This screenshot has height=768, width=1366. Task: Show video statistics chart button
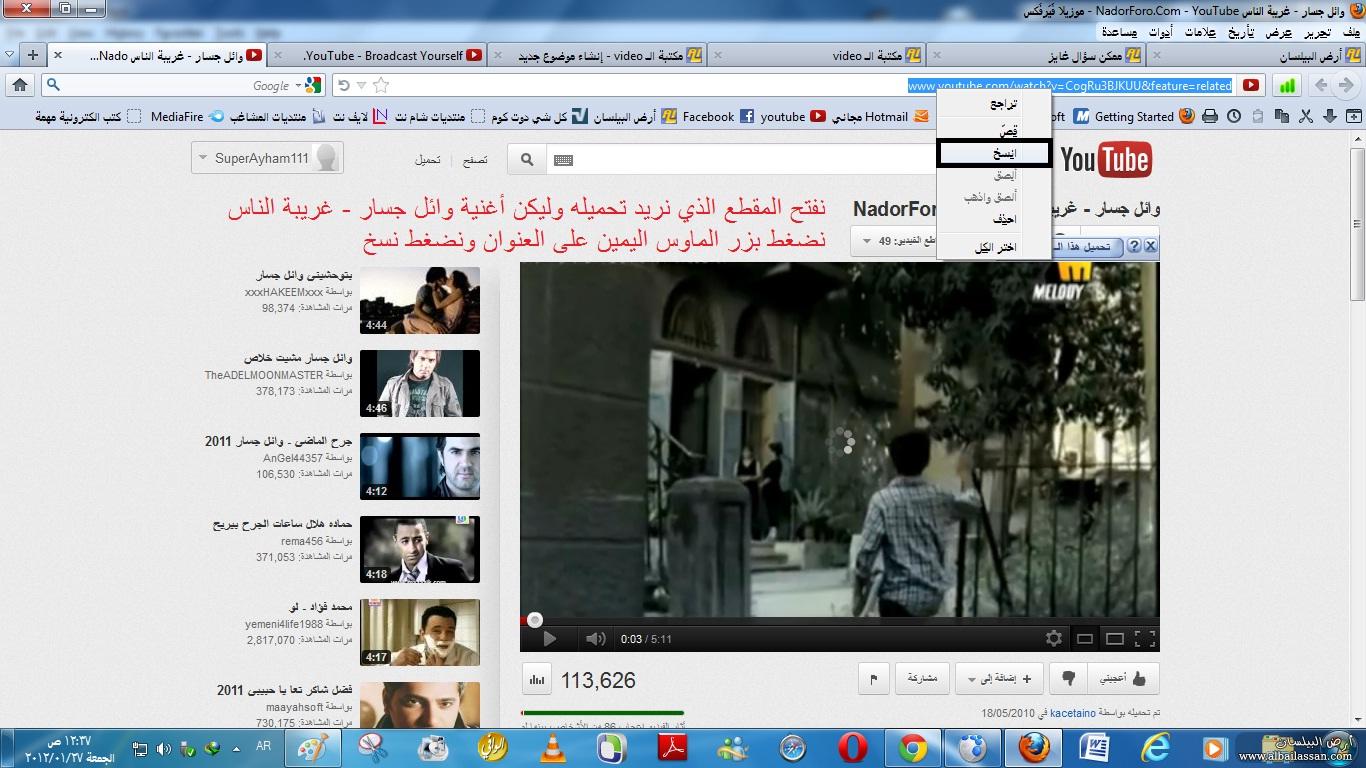(537, 680)
